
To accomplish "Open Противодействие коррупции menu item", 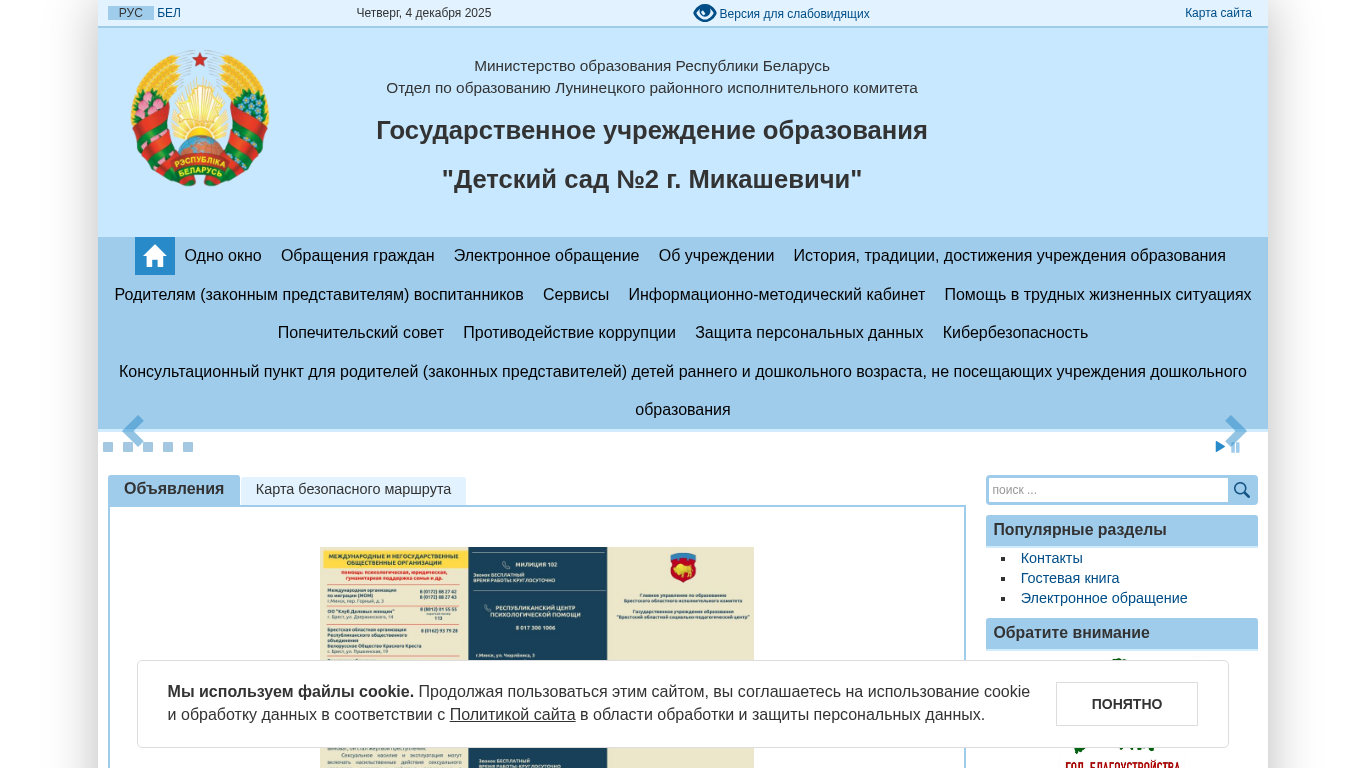I will pyautogui.click(x=569, y=333).
